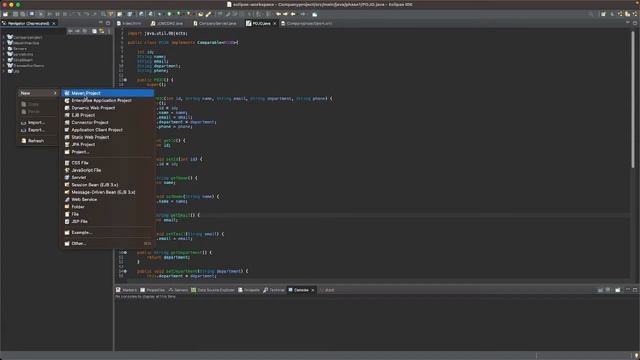Screen dimensions: 640x360
Task: Expand the MavenPractice project node
Action: 4,43
